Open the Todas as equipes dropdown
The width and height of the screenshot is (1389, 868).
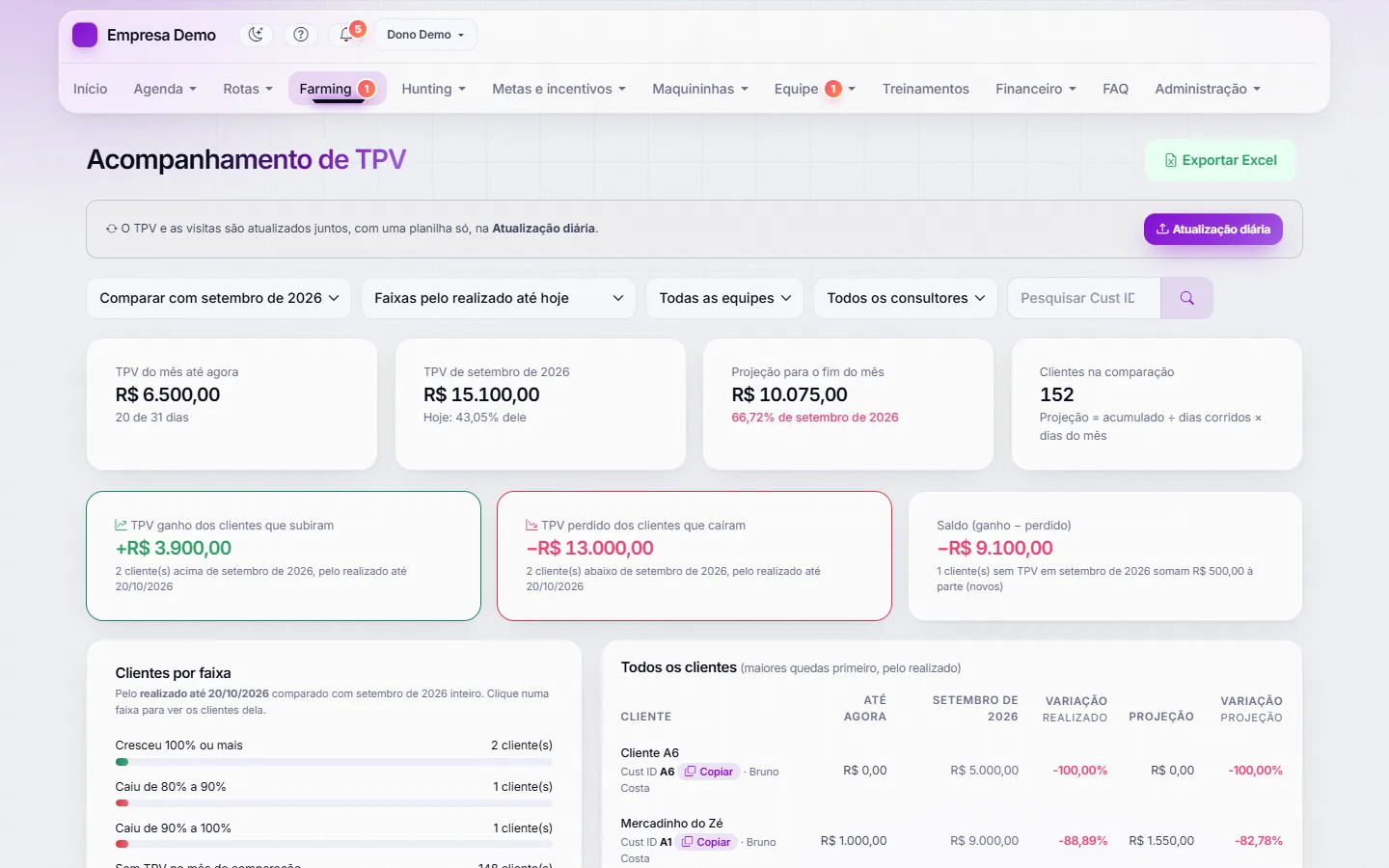coord(724,298)
